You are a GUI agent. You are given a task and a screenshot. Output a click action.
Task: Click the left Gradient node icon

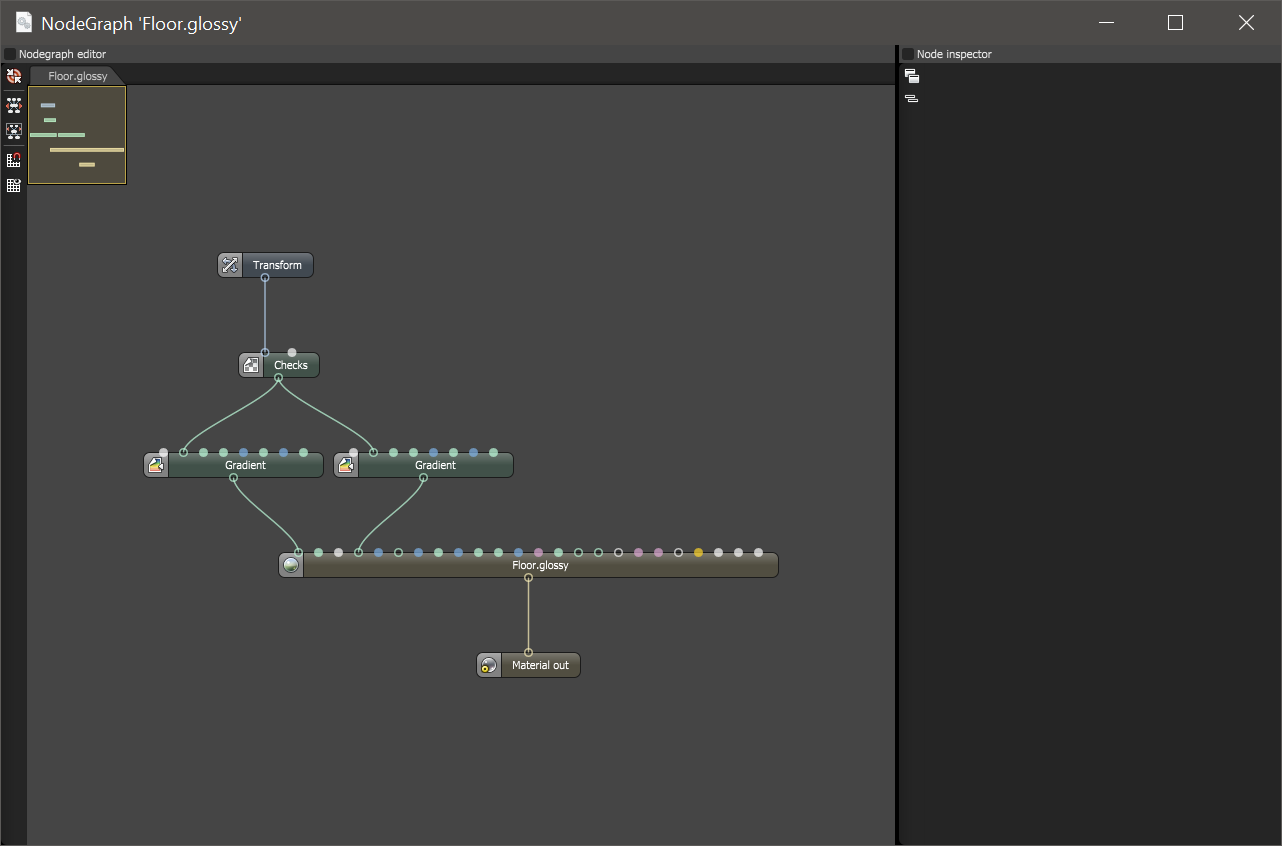click(x=156, y=465)
